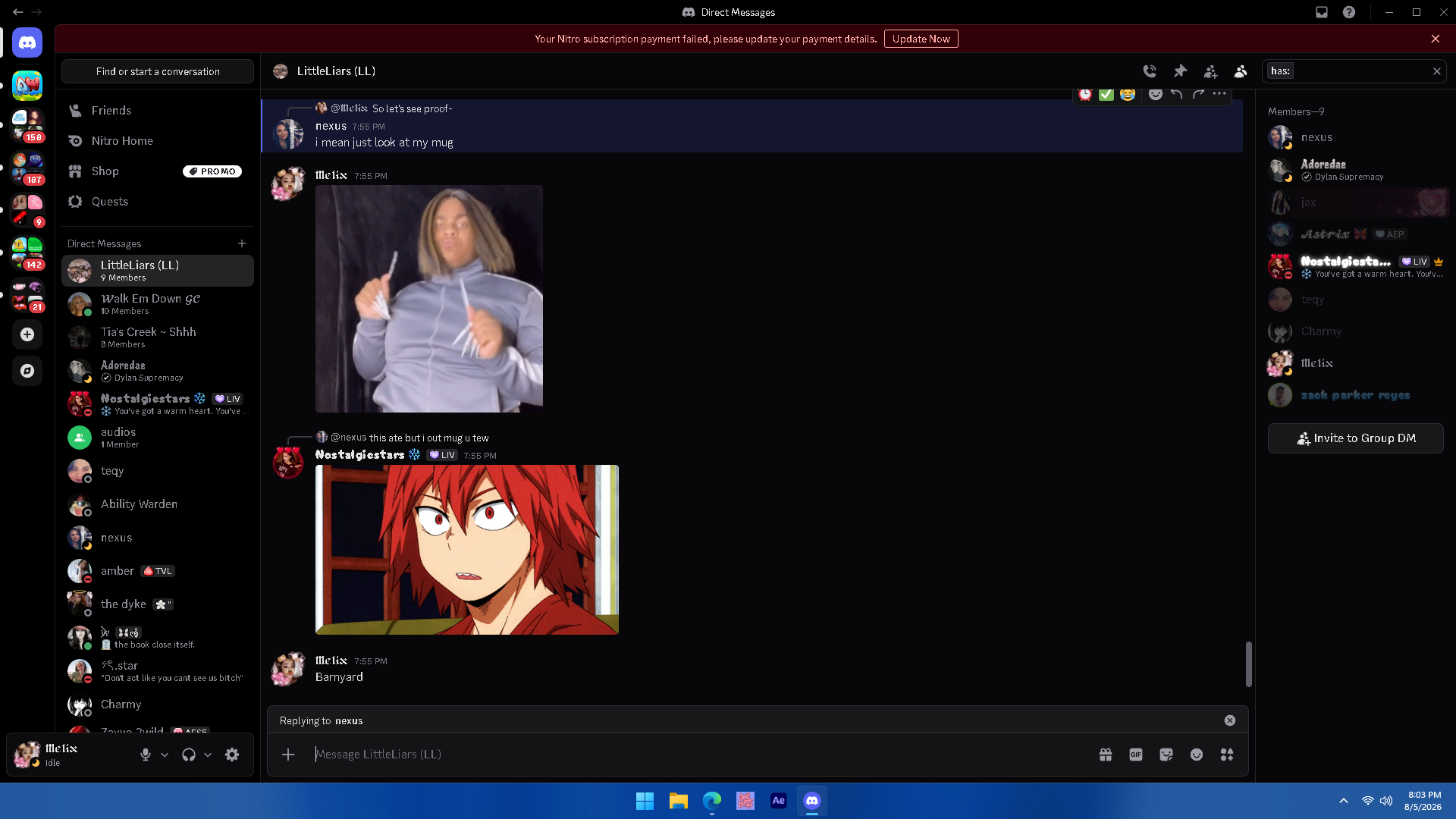The width and height of the screenshot is (1456, 819).
Task: Clear the has: search field
Action: (1436, 71)
